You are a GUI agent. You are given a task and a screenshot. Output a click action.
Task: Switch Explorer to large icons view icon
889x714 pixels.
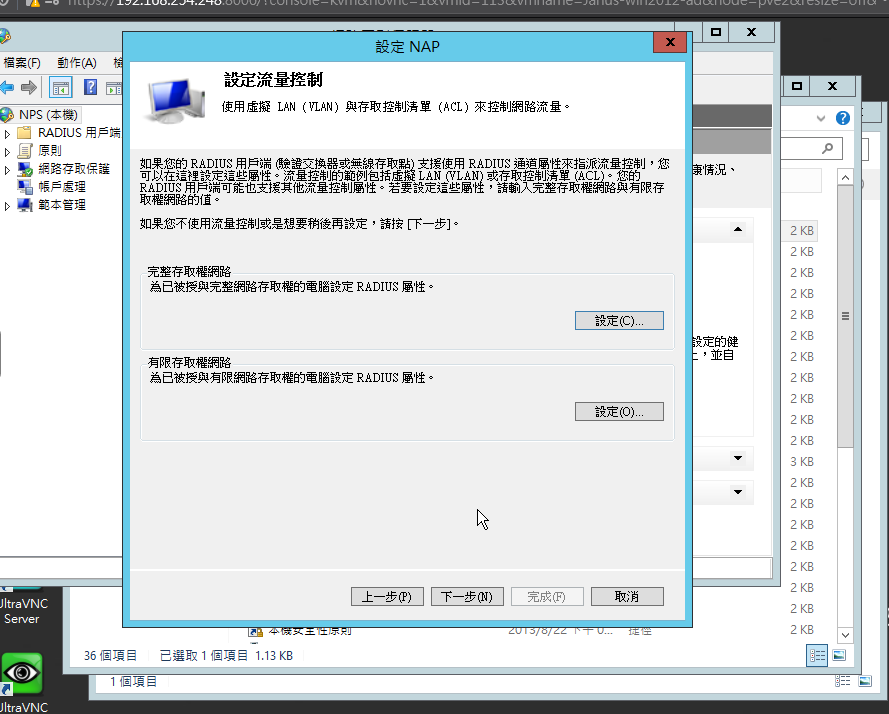tap(839, 656)
